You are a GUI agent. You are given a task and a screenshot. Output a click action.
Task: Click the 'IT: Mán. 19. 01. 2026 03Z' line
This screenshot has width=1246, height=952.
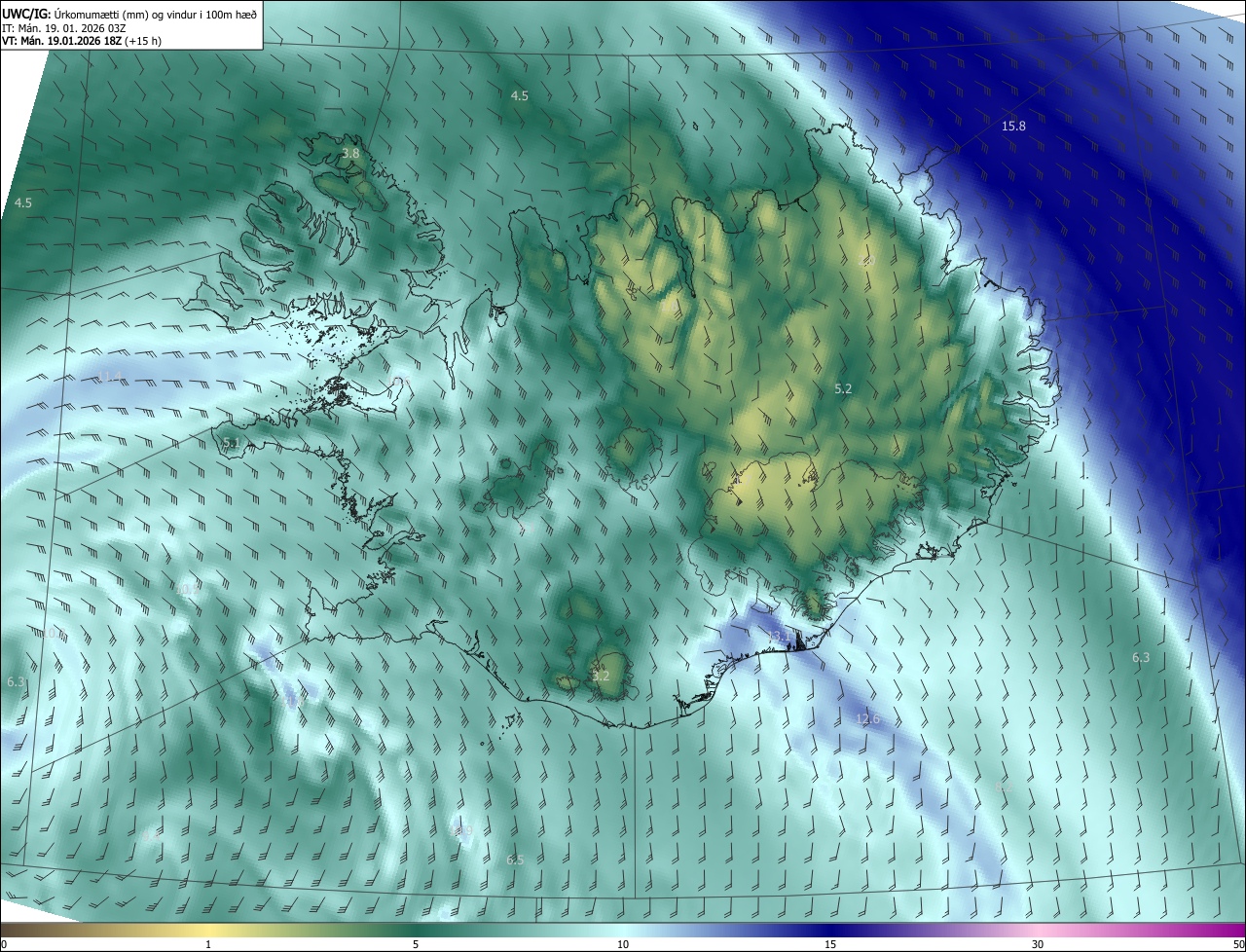pos(66,28)
